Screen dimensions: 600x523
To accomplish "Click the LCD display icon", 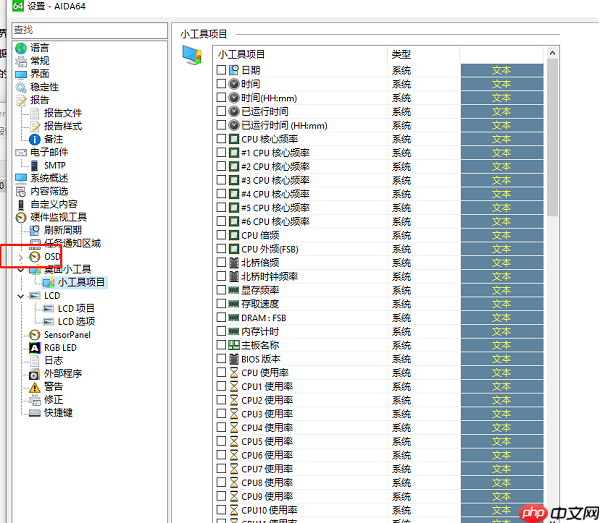I will (x=35, y=296).
